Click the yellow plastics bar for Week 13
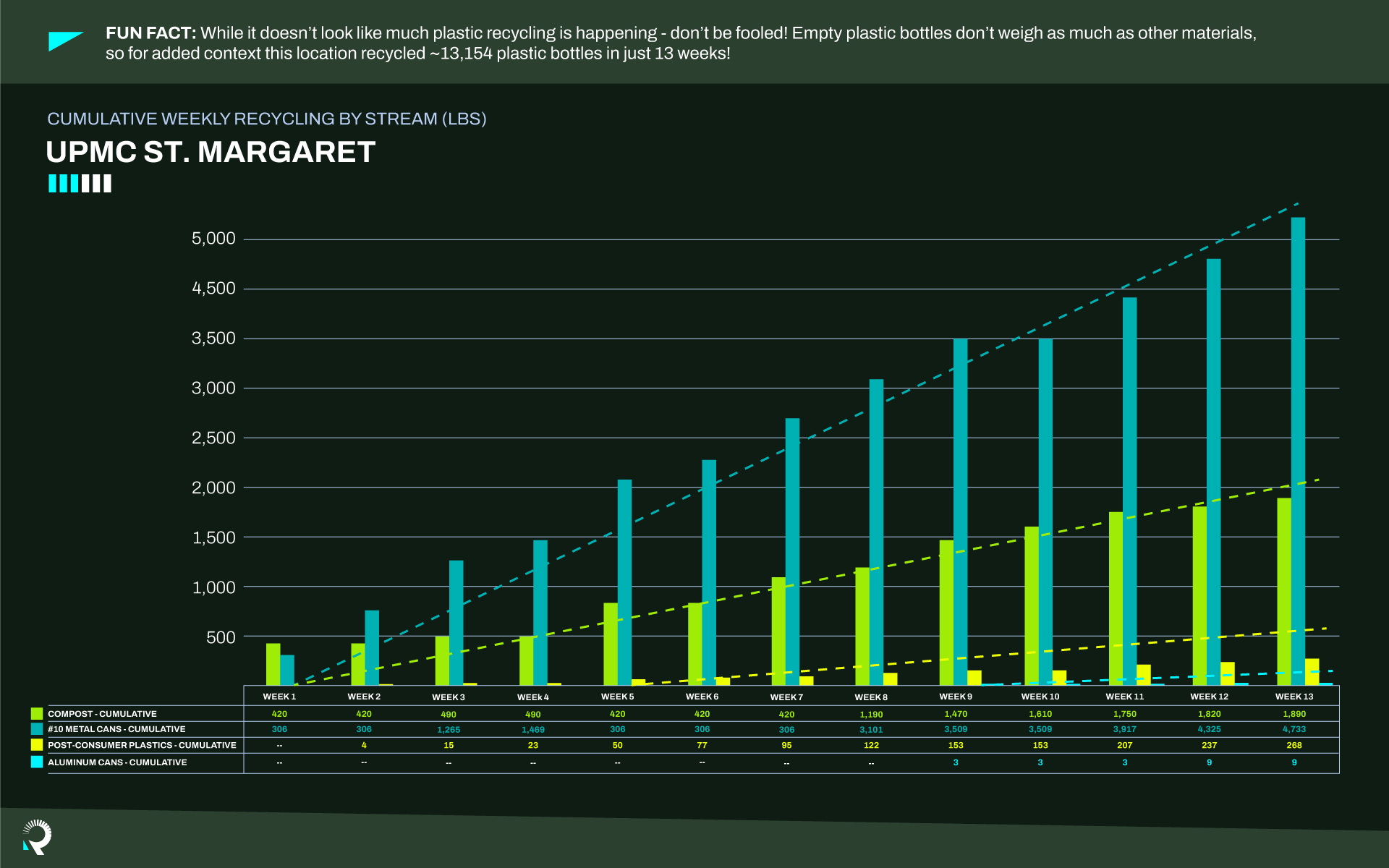 pyautogui.click(x=1312, y=672)
